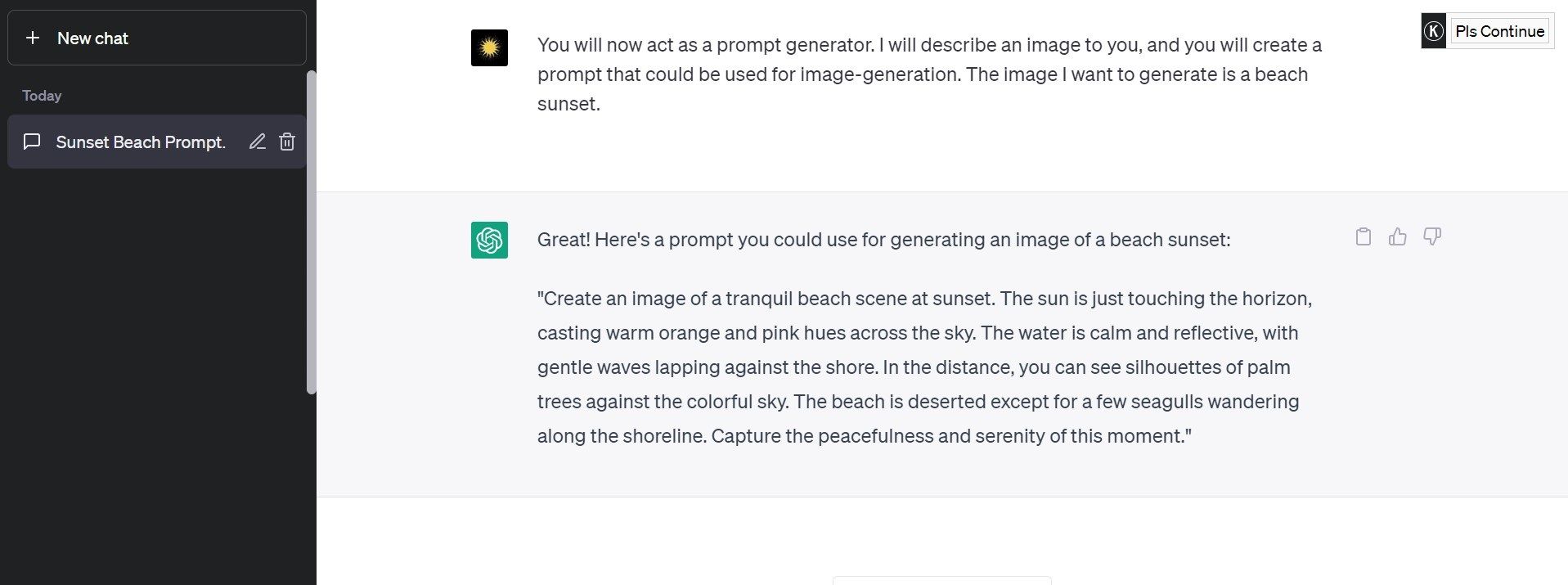Click the ChatGPT logo avatar
The image size is (1568, 585).
point(489,240)
